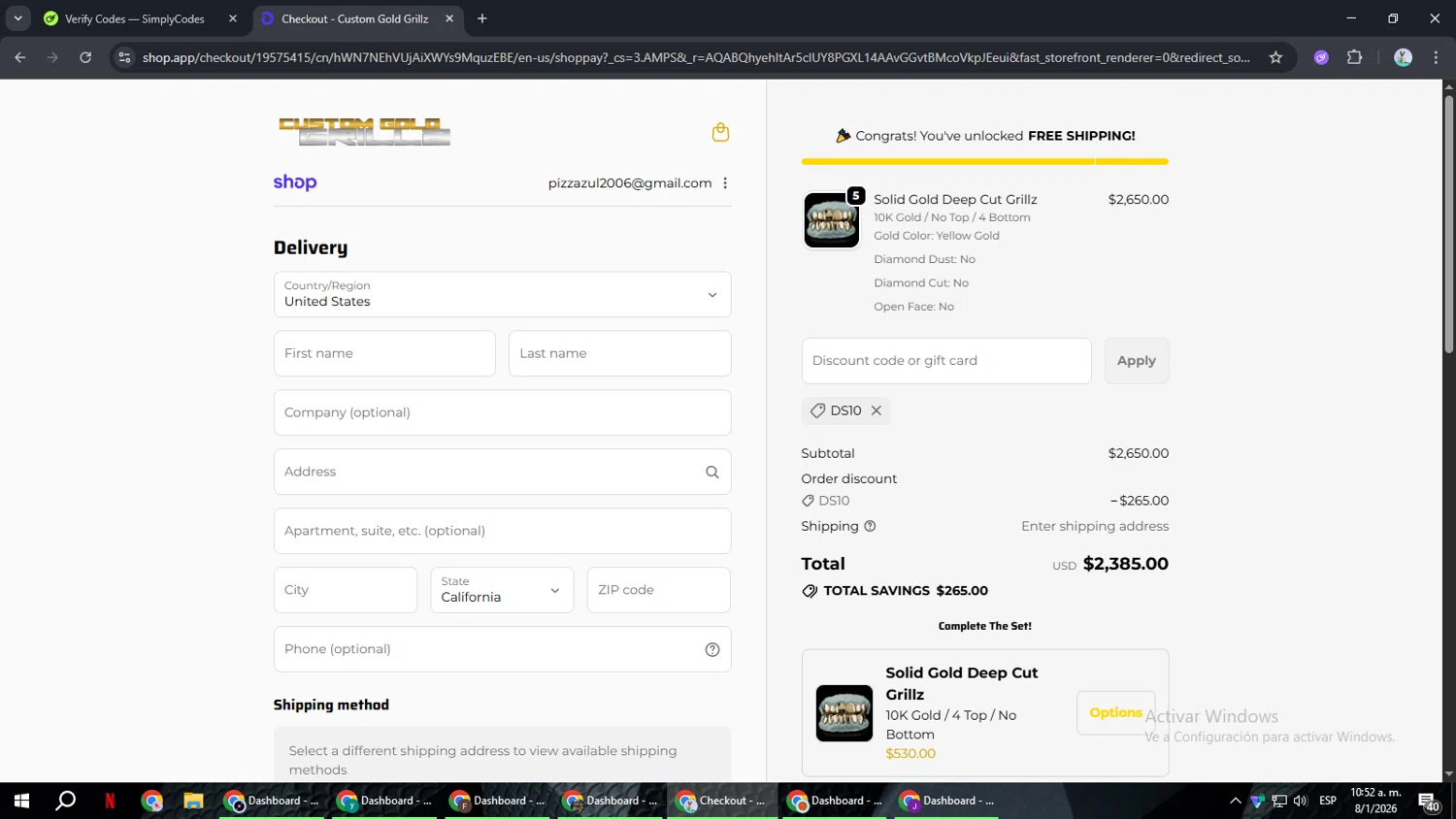Click the Shipping info question mark icon

point(870,527)
